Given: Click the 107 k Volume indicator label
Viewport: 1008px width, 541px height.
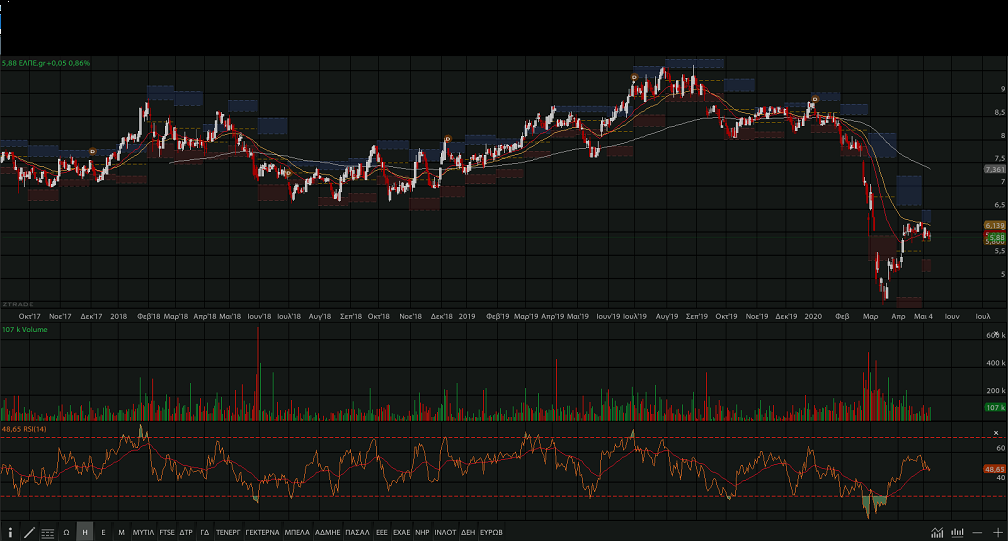Looking at the screenshot, I should (x=24, y=327).
